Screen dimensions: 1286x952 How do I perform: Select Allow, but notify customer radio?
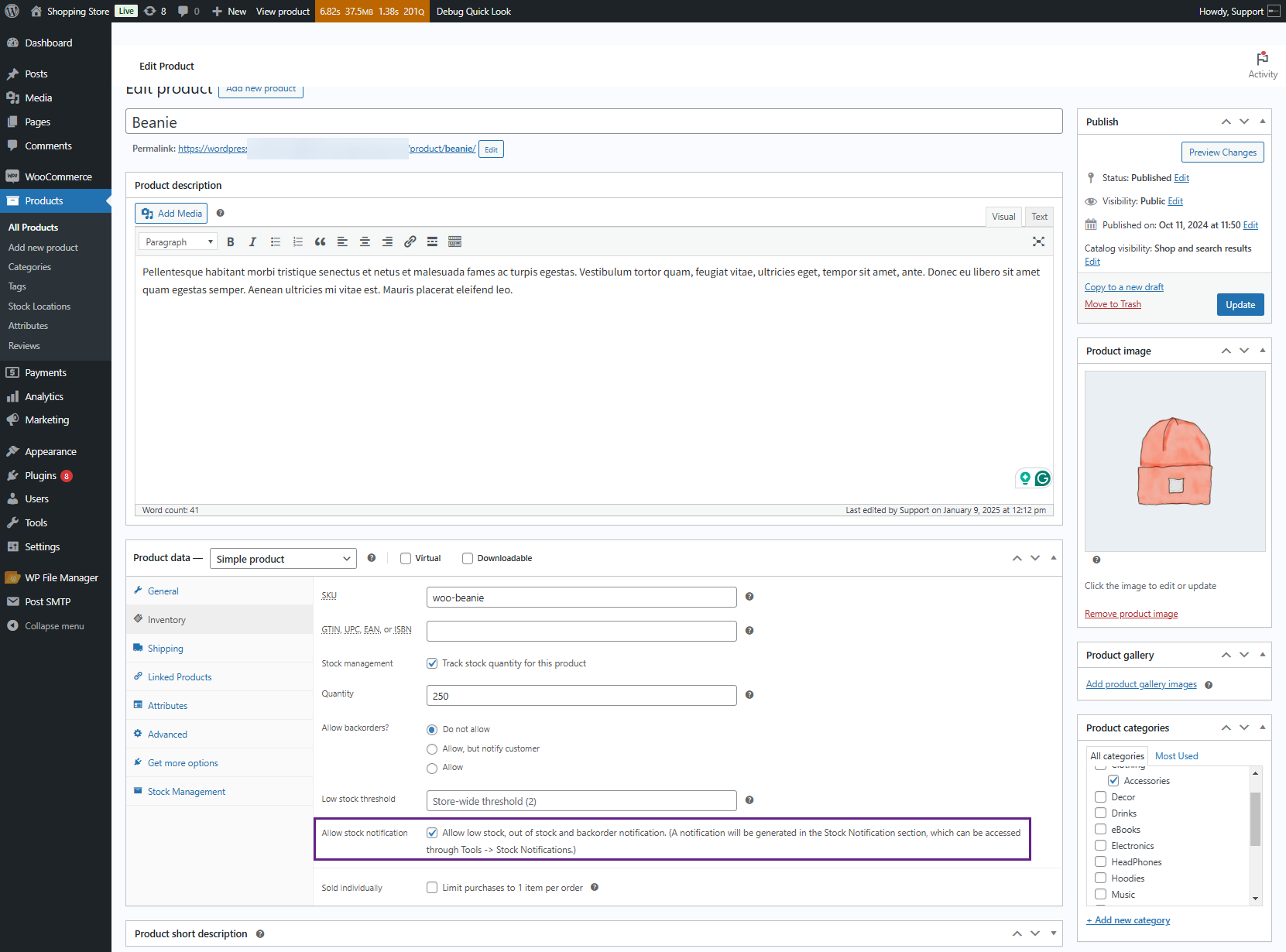point(432,748)
